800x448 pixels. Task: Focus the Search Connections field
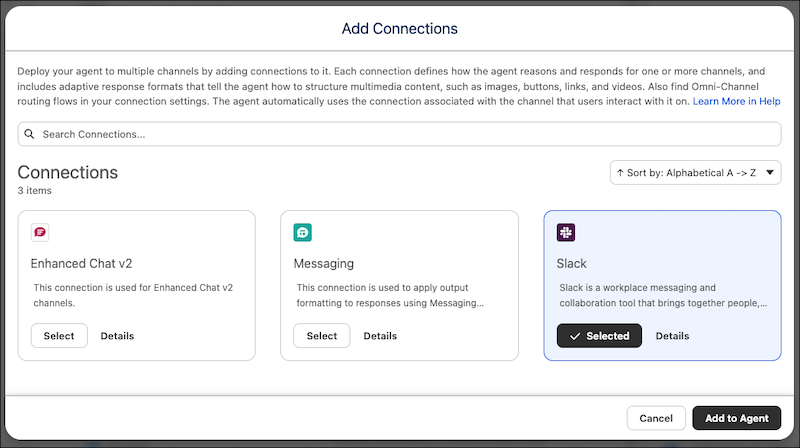(x=399, y=134)
